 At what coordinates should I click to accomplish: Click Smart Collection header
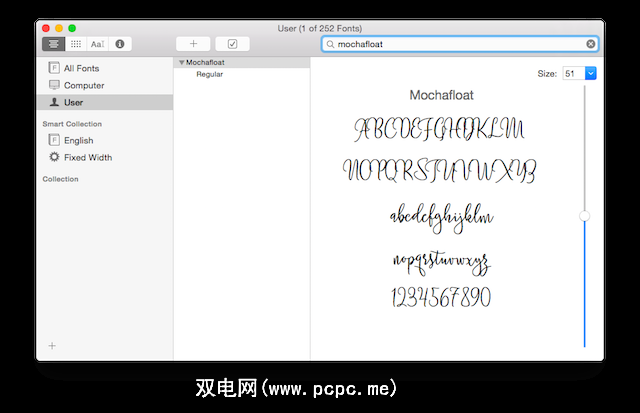(72, 124)
